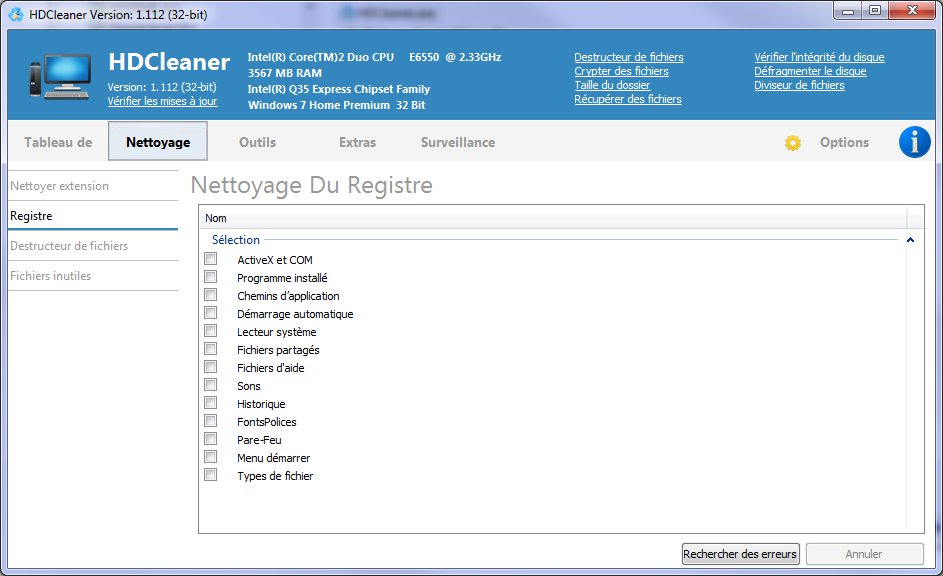
Task: Check Chemins d'application option
Action: [210, 295]
